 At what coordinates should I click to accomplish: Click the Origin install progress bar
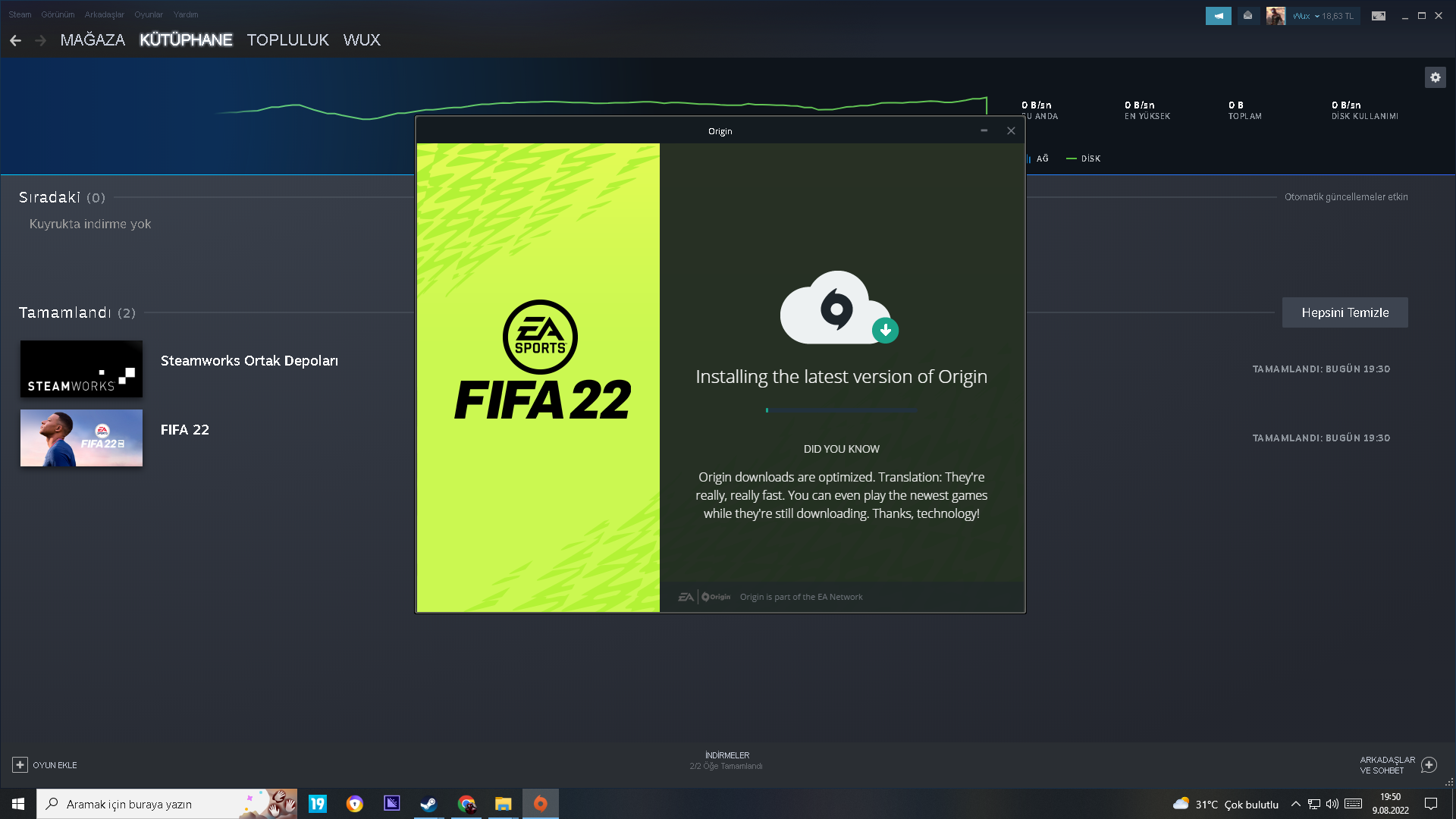(841, 410)
